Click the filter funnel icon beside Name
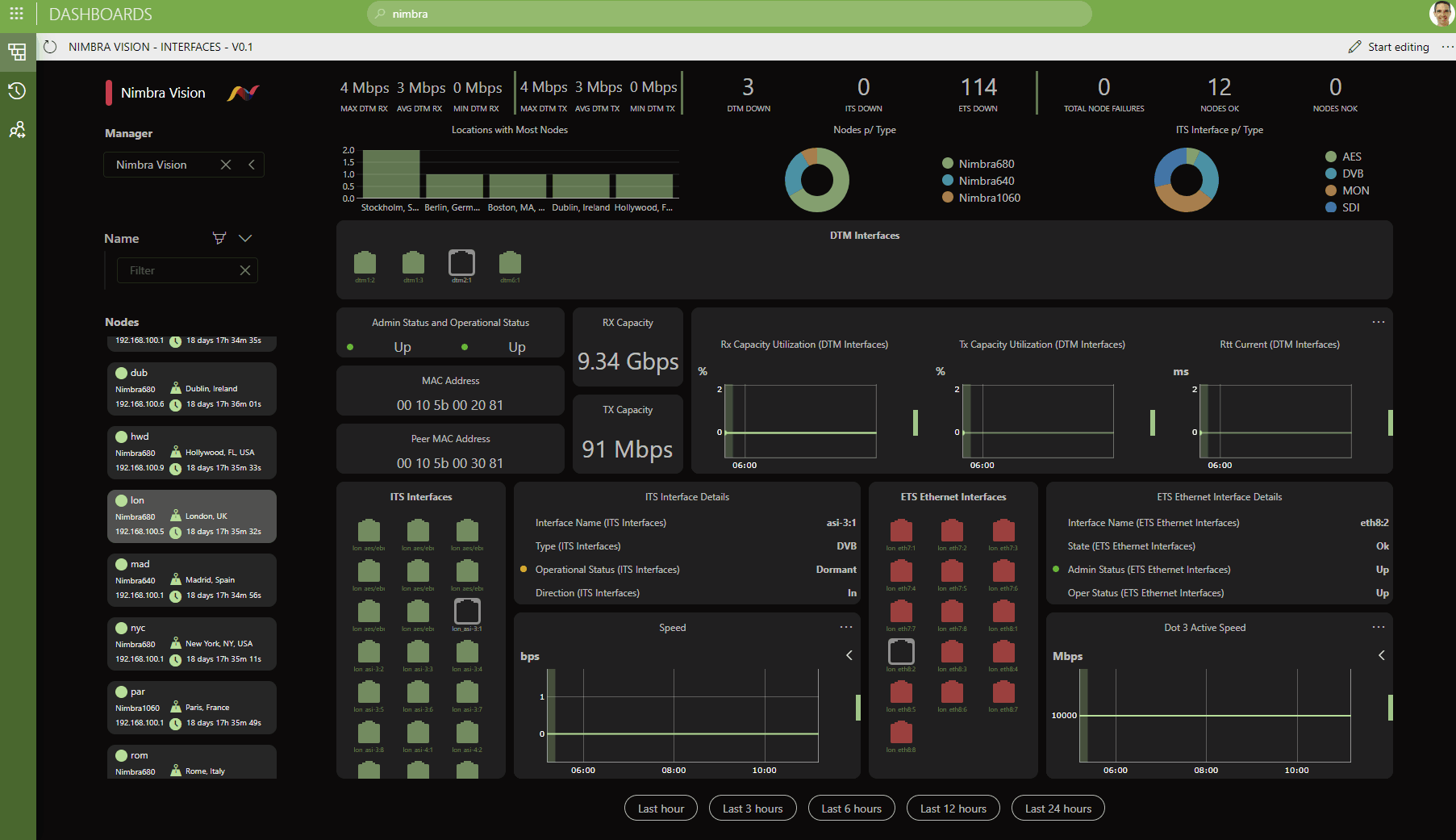This screenshot has height=840, width=1456. (x=219, y=238)
